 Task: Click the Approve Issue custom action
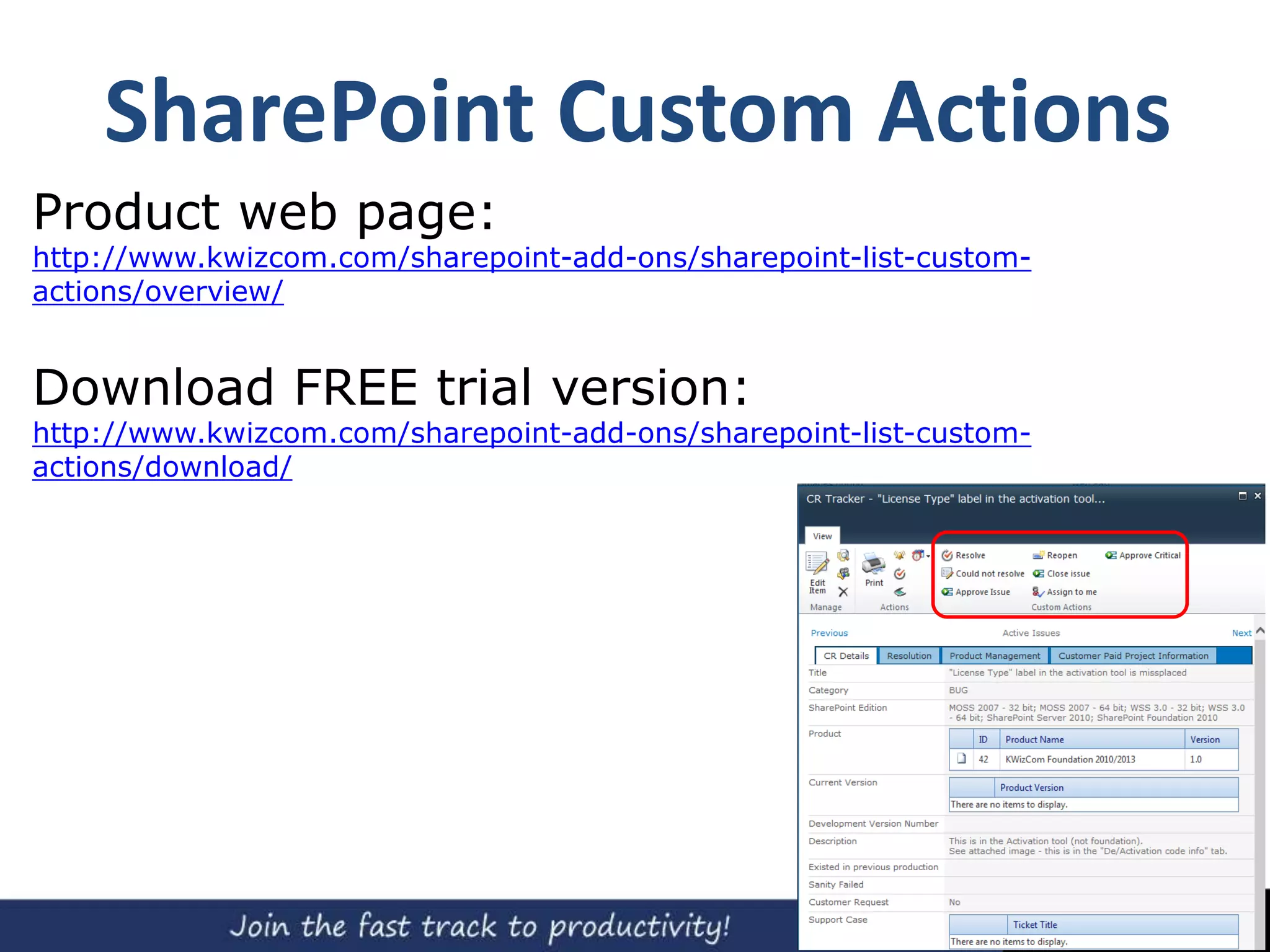[x=976, y=592]
